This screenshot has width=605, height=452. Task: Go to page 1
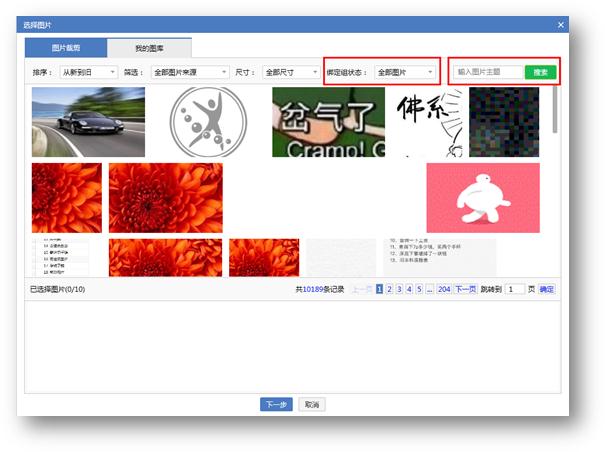(x=379, y=289)
